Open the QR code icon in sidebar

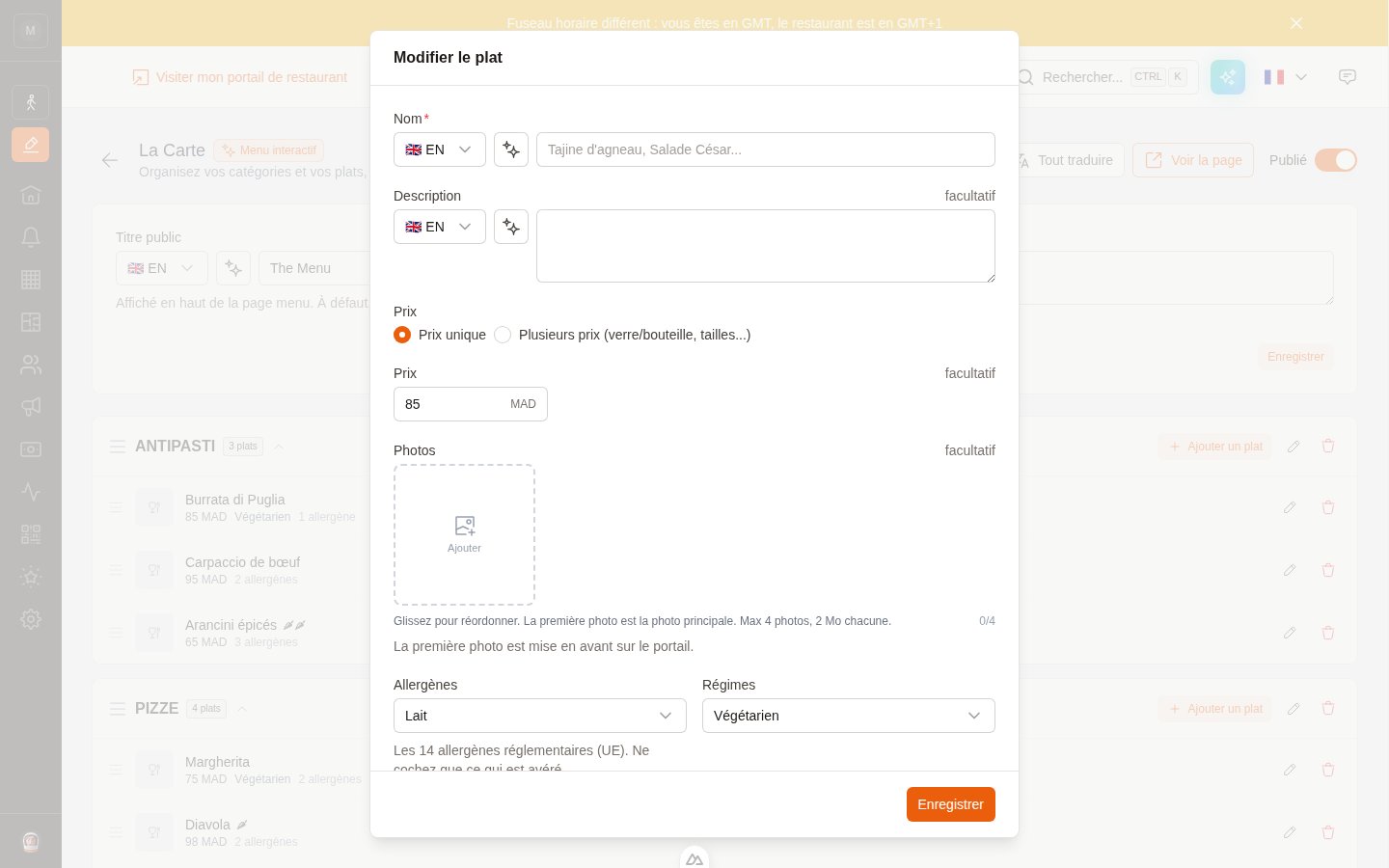point(31,534)
